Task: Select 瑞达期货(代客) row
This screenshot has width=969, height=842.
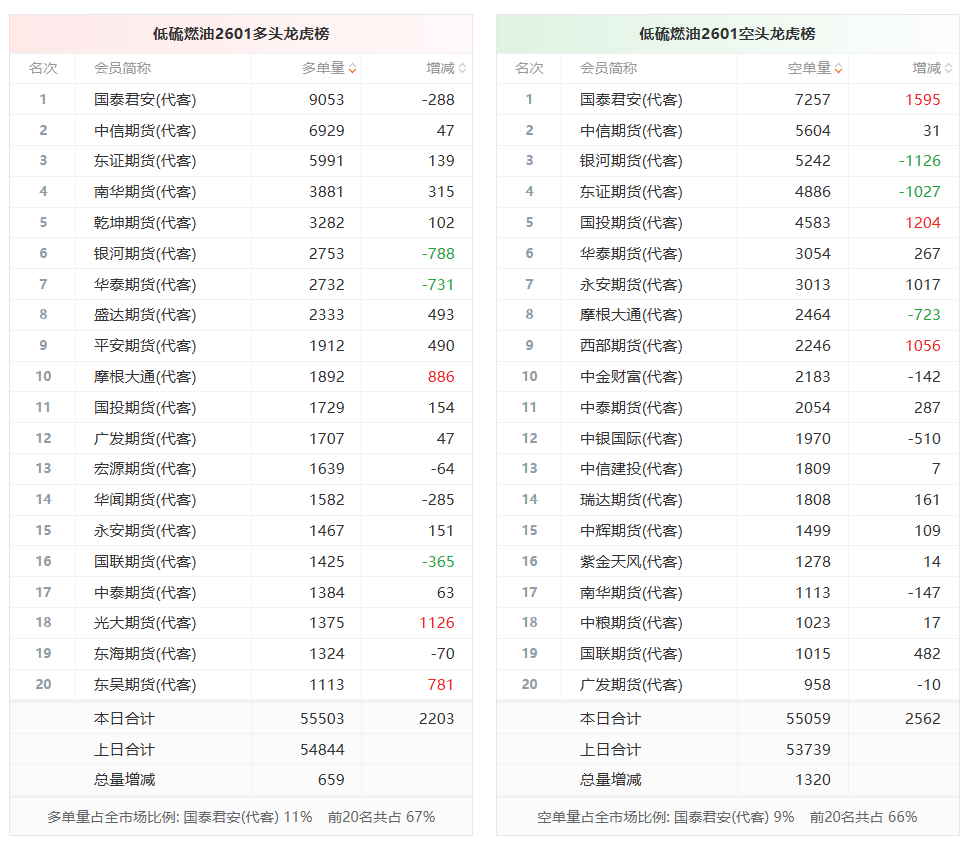Action: 727,500
